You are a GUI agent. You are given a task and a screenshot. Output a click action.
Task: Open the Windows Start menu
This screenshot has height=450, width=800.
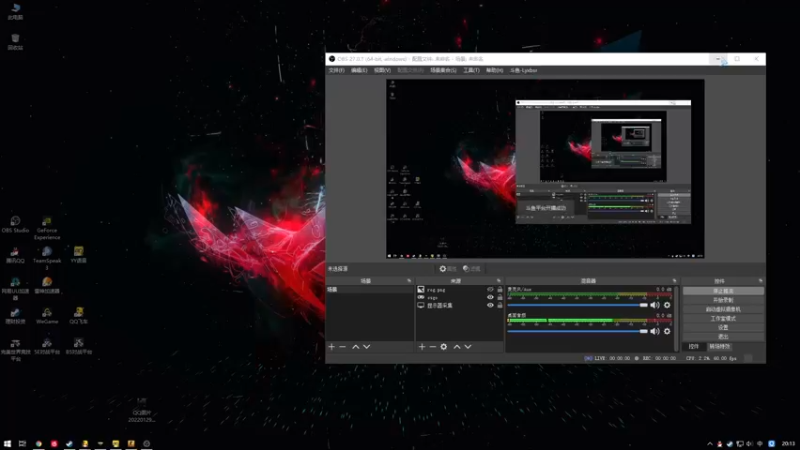point(7,444)
